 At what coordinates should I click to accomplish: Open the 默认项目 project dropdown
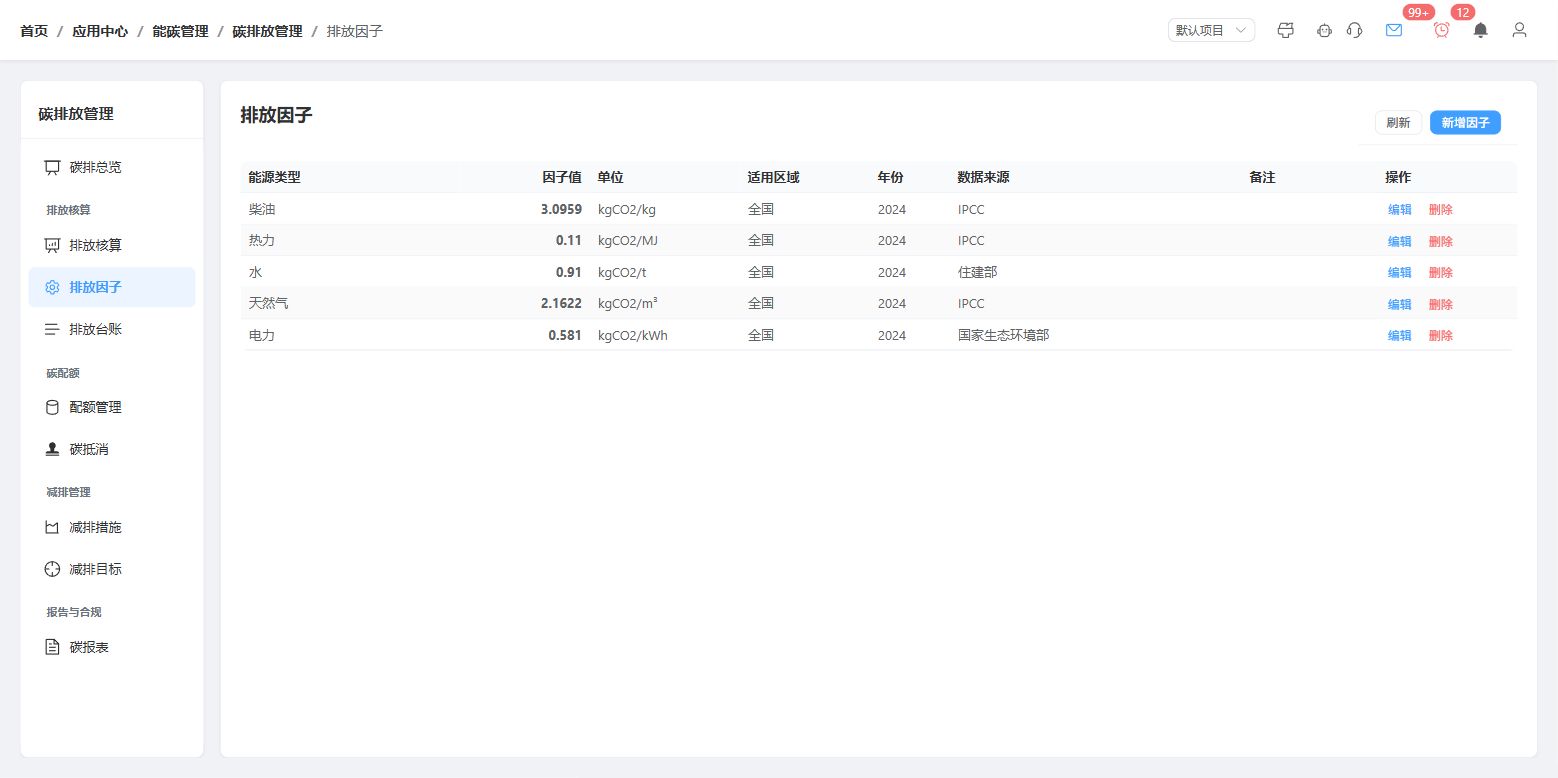click(1211, 30)
